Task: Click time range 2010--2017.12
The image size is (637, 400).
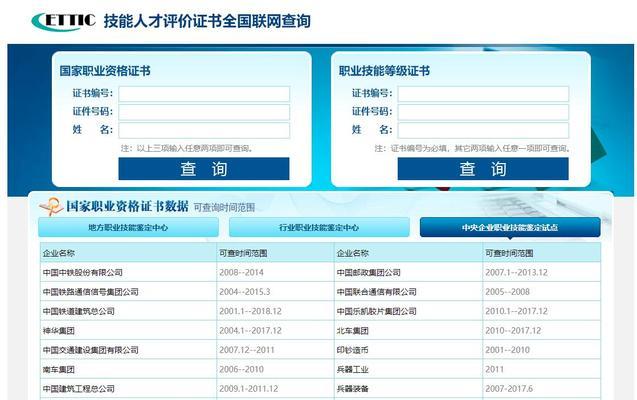Action: pos(513,331)
